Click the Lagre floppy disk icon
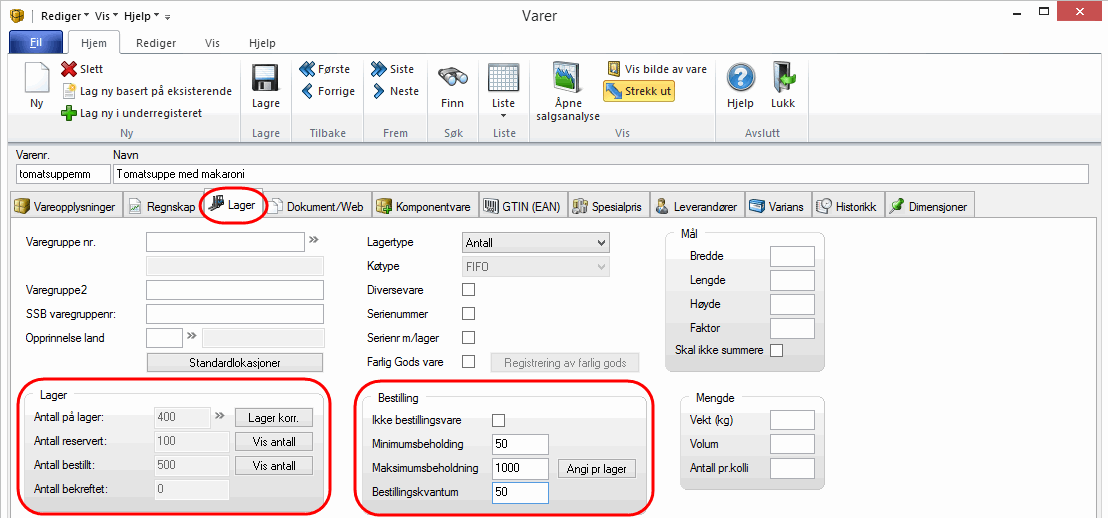Screen dimensions: 1108x518 265,80
